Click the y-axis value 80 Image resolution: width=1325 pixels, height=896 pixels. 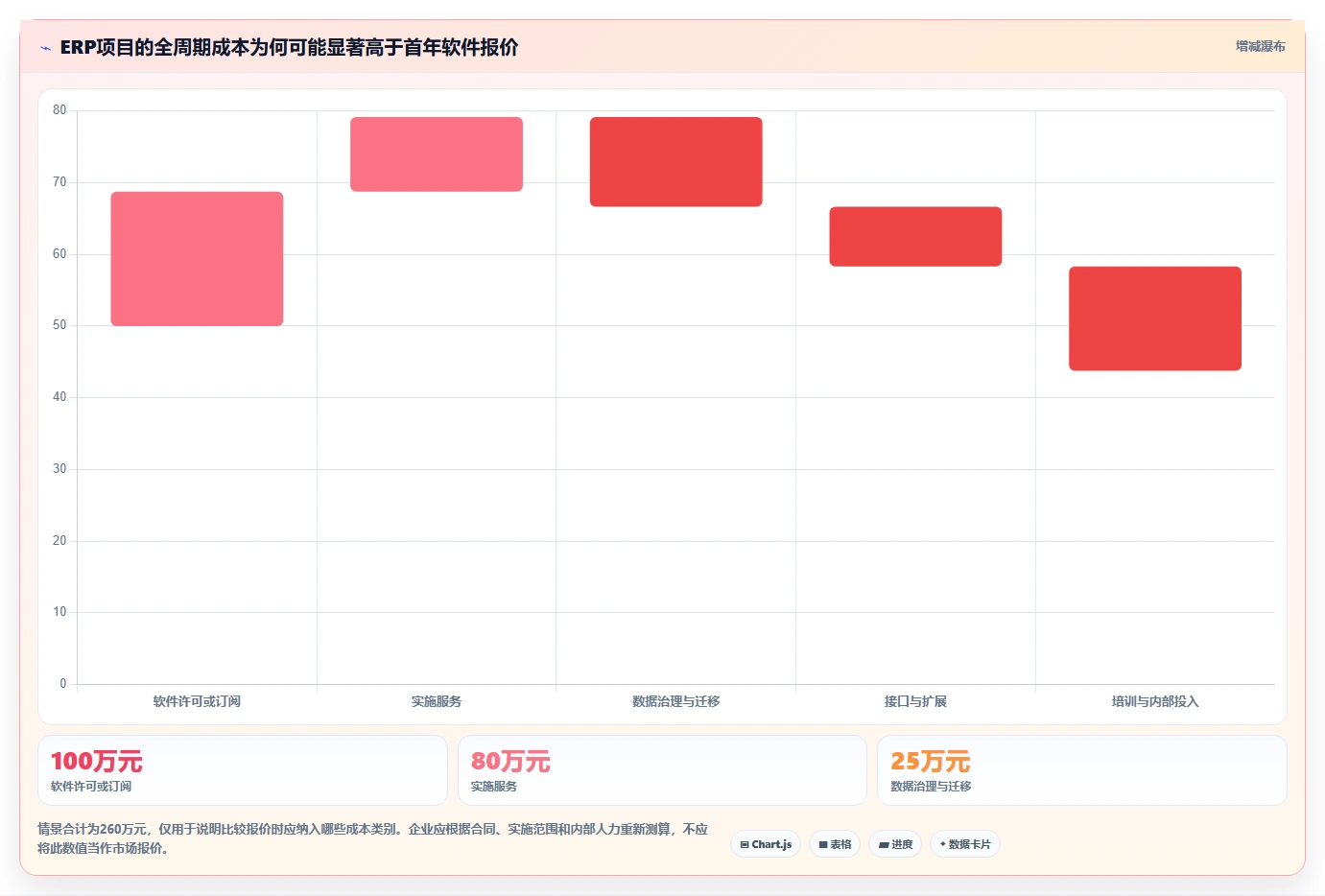point(59,110)
